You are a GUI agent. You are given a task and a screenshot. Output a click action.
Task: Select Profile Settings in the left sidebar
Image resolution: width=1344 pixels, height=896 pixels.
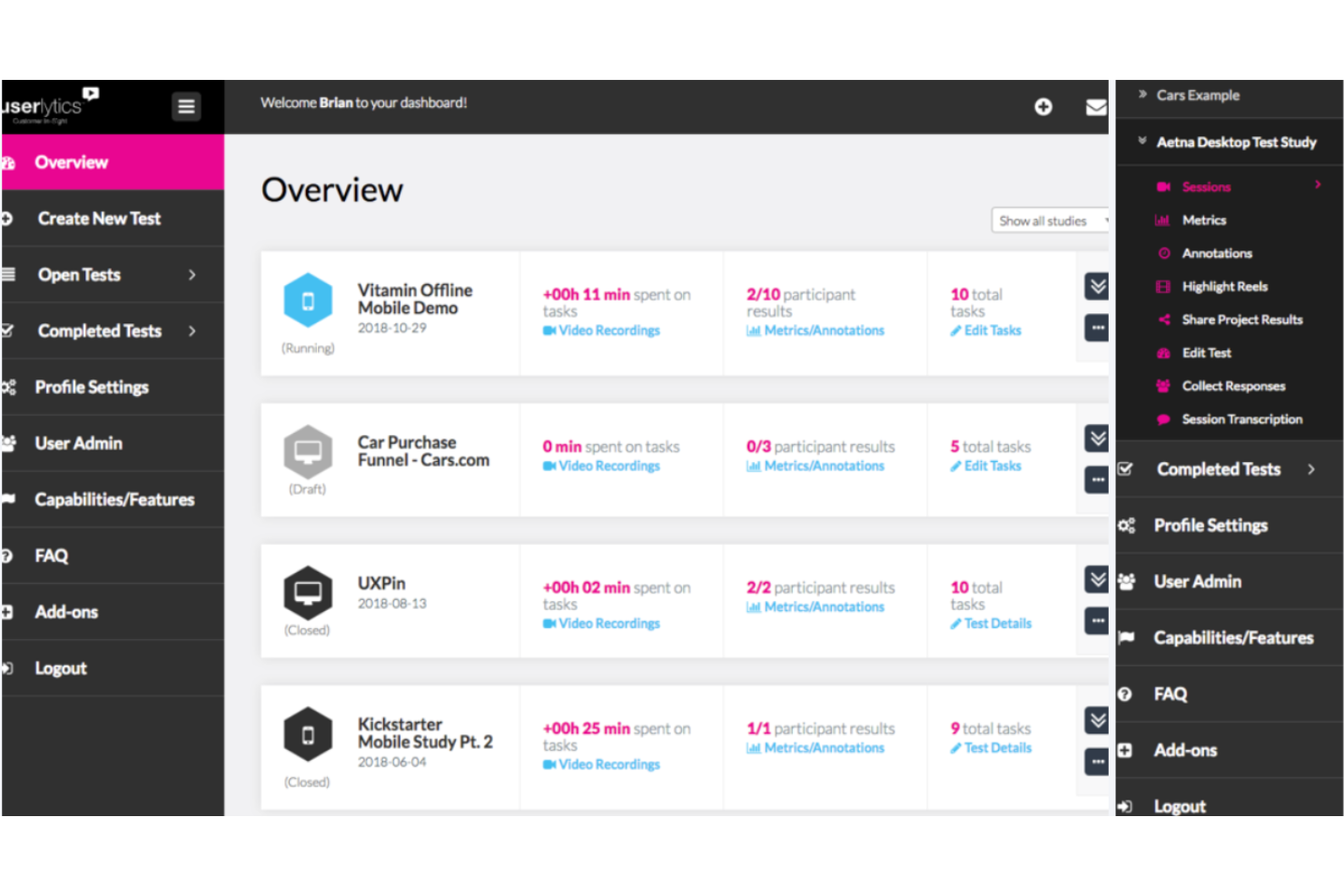pos(92,387)
